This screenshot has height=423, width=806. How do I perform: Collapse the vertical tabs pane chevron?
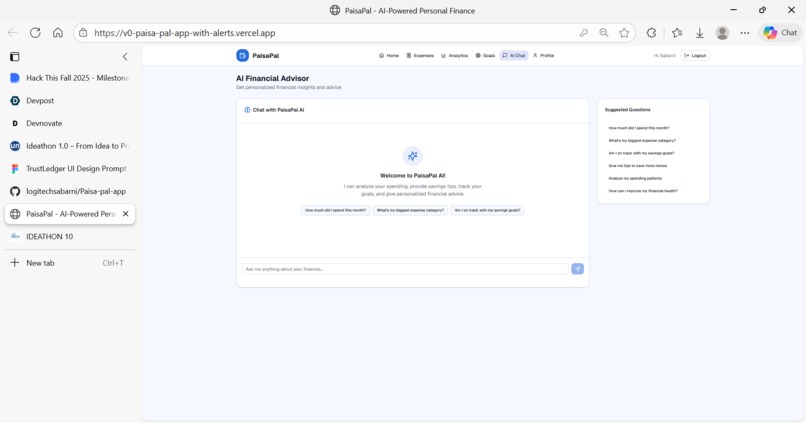click(x=125, y=57)
